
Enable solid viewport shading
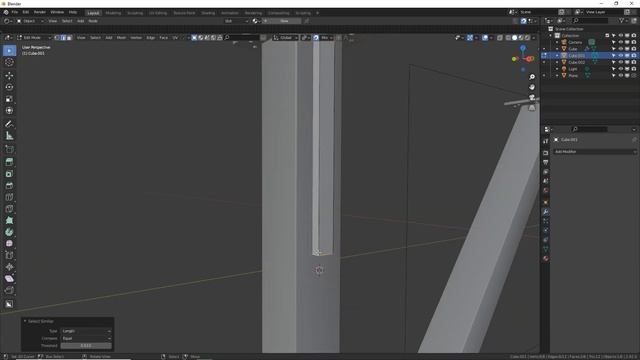point(515,38)
